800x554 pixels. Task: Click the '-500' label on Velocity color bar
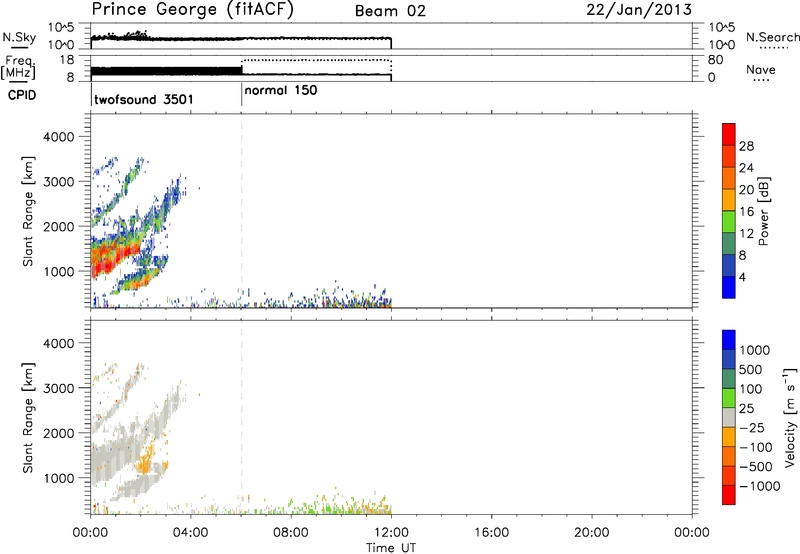(x=756, y=467)
